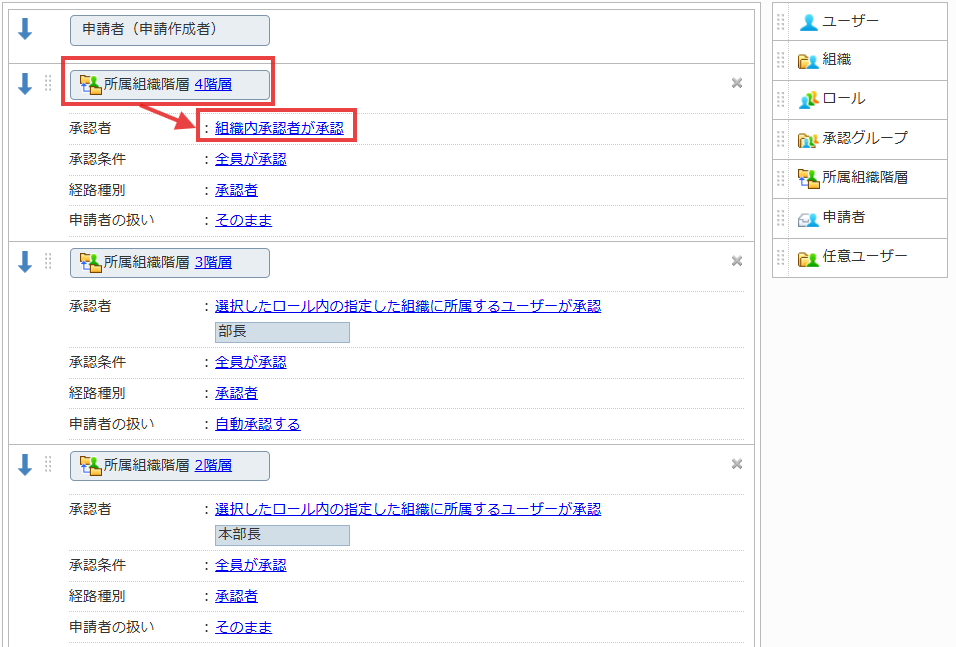956x647 pixels.
Task: Click the blue down arrow beside 4階層 step
Action: pyautogui.click(x=25, y=84)
